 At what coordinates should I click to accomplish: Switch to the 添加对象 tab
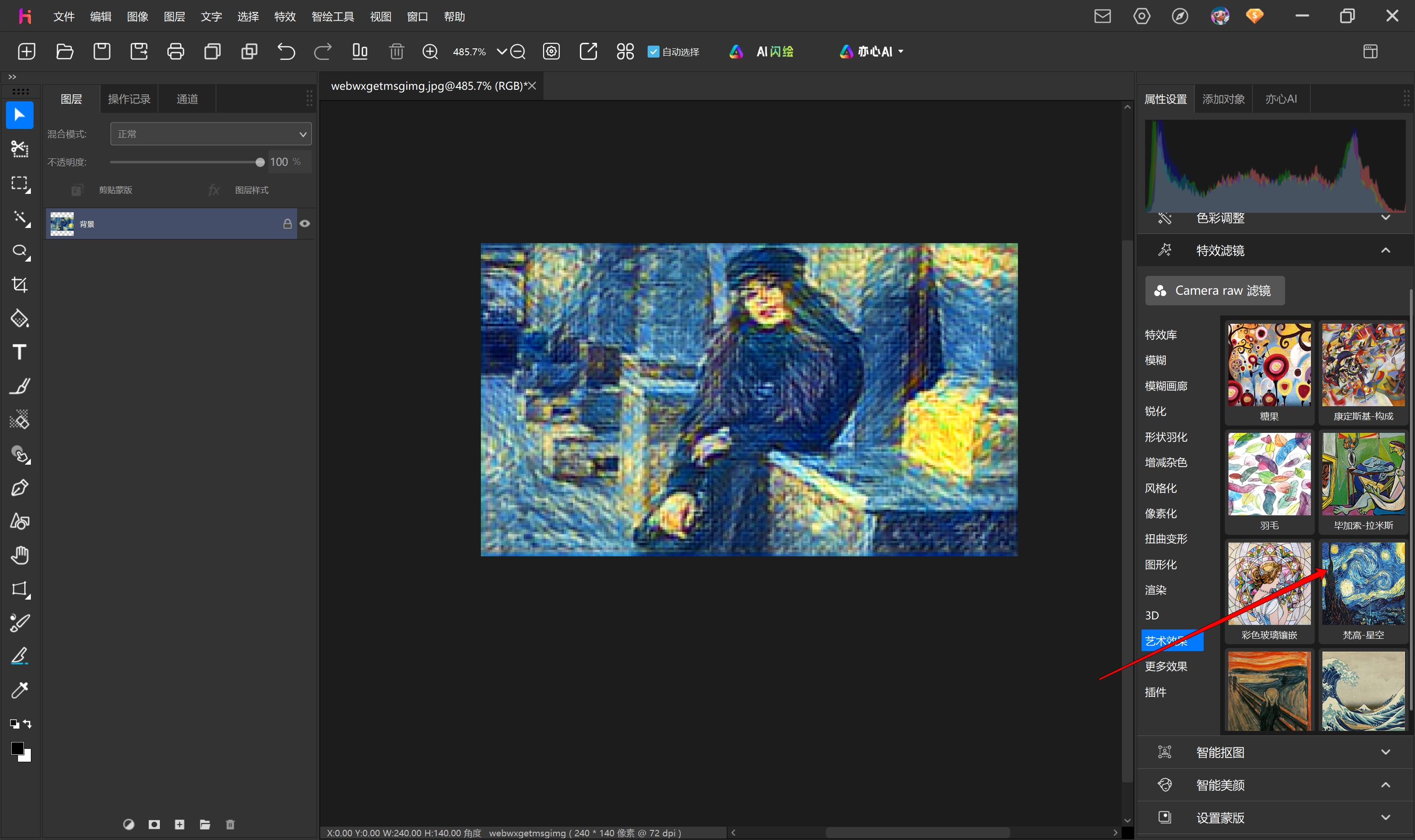click(x=1224, y=99)
